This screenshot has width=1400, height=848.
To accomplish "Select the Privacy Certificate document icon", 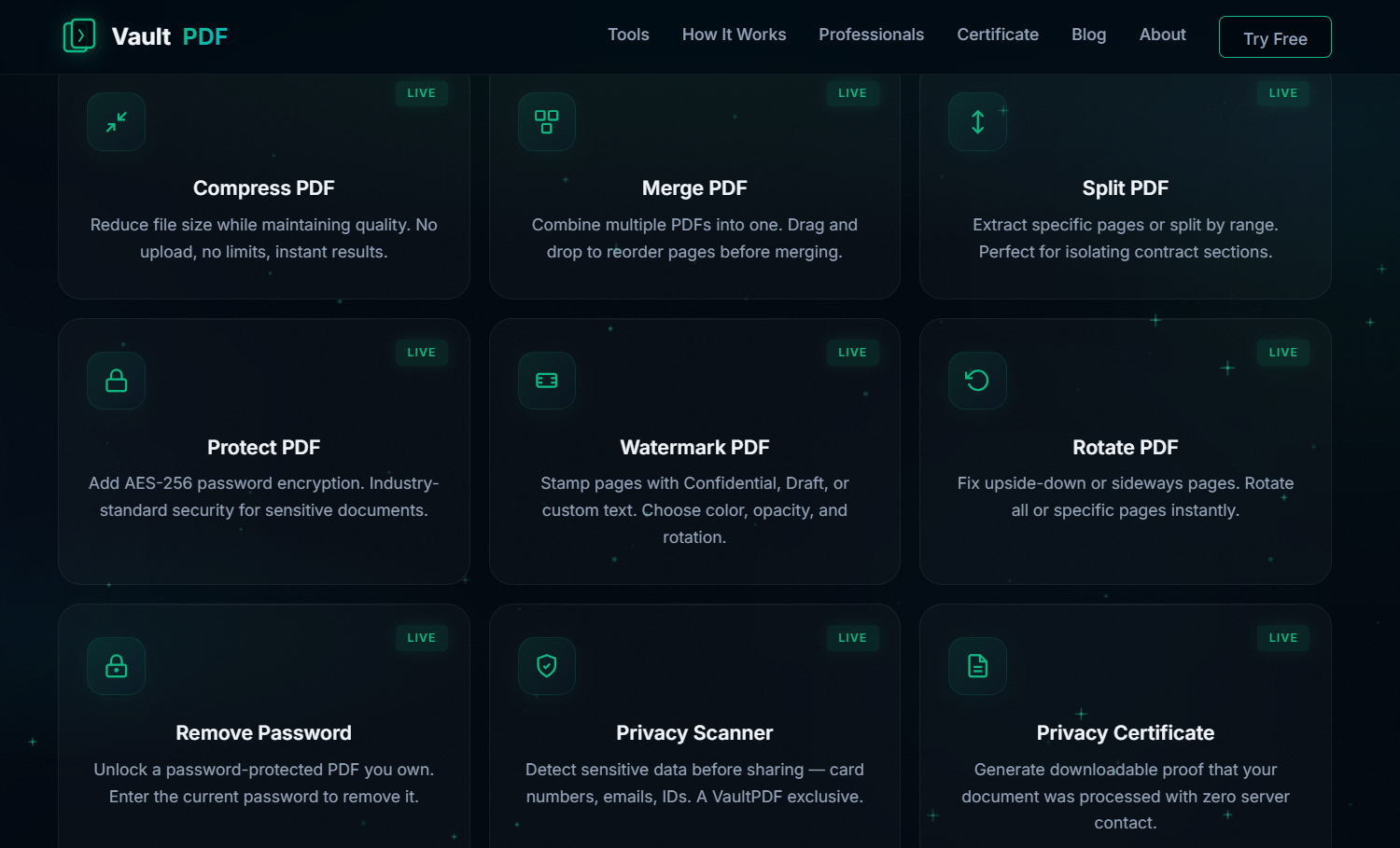I will click(977, 666).
